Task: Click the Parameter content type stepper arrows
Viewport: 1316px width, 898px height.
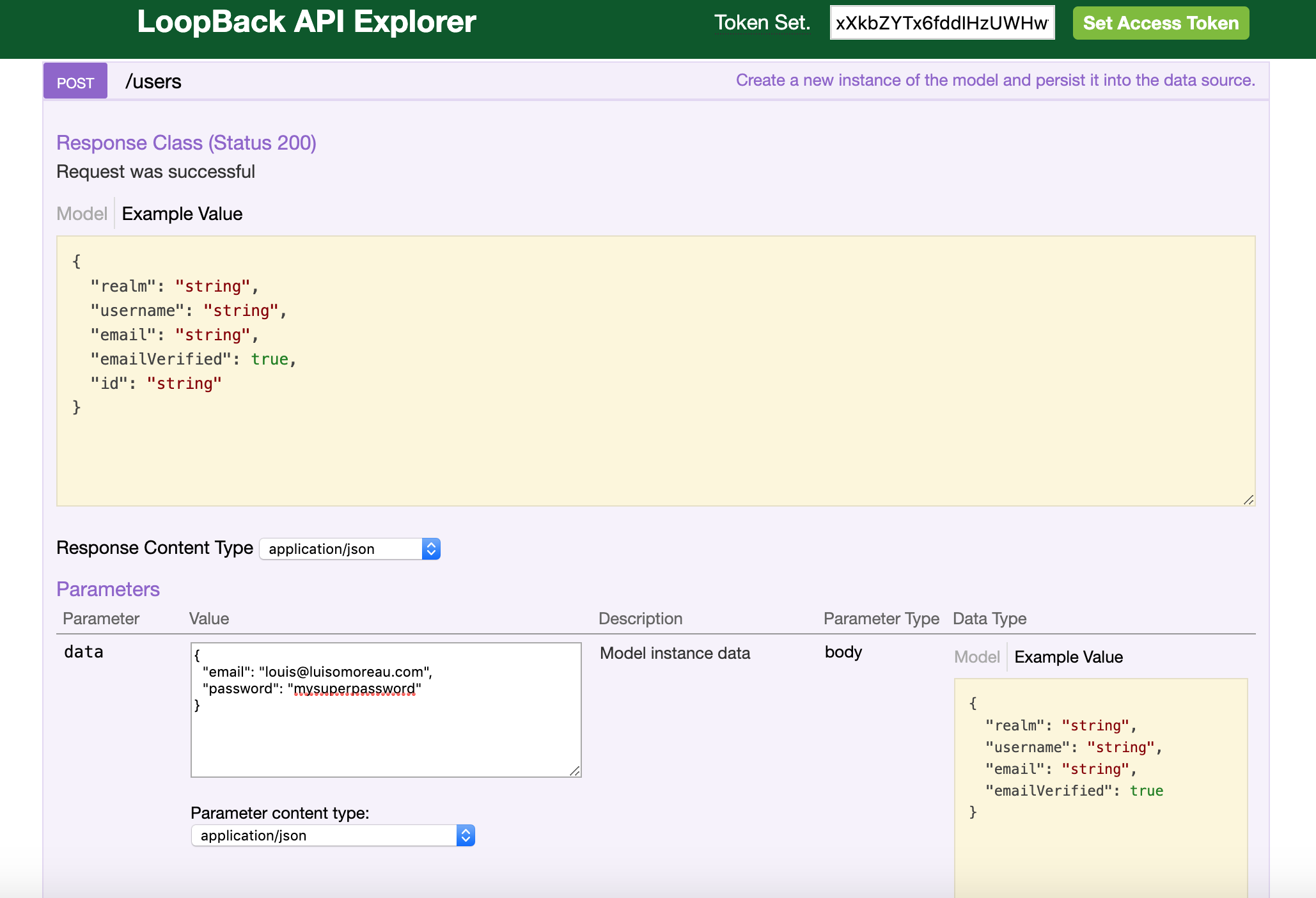Action: [466, 835]
